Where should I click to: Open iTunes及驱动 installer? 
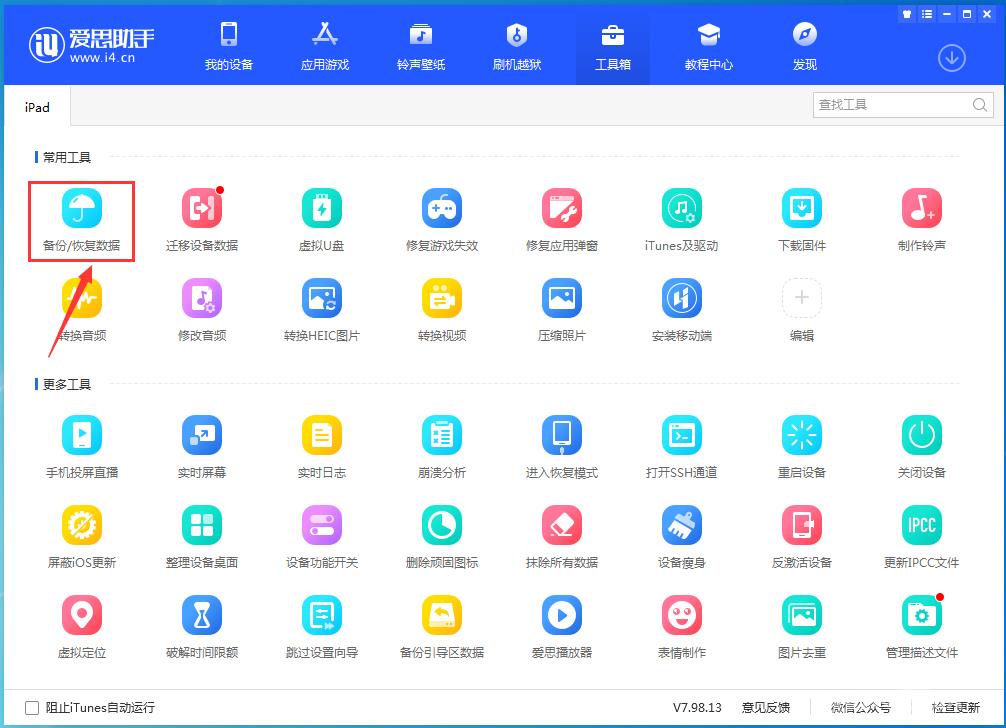[681, 220]
